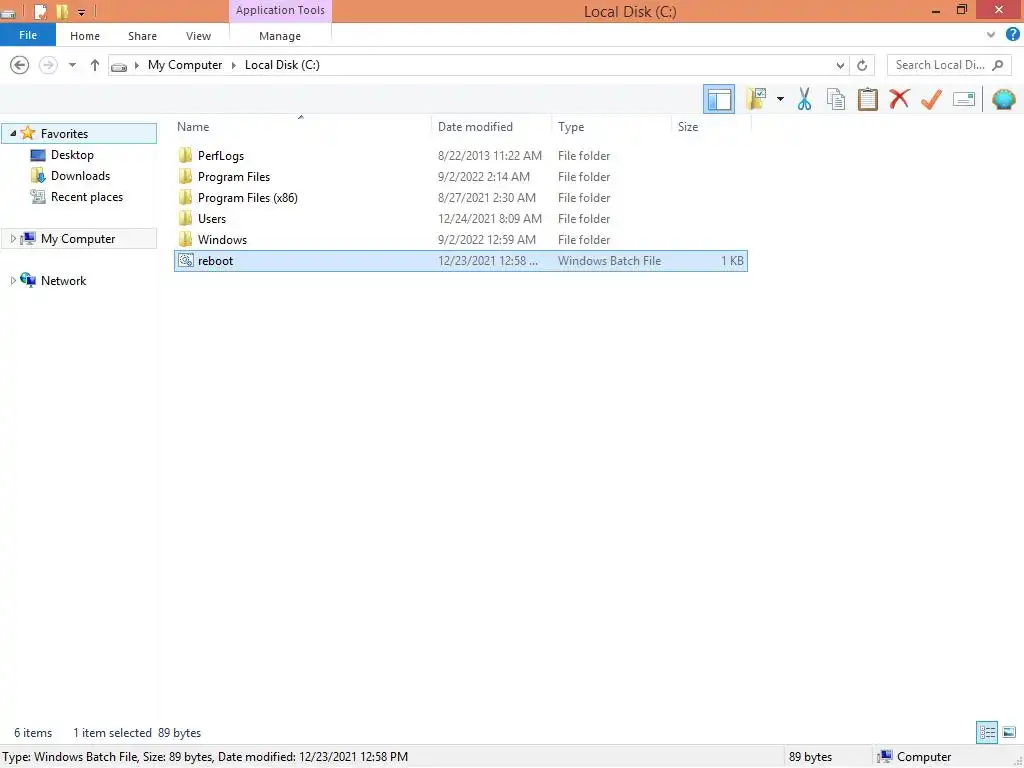This screenshot has width=1024, height=768.
Task: Toggle the navigation pane toolbar button
Action: (718, 99)
